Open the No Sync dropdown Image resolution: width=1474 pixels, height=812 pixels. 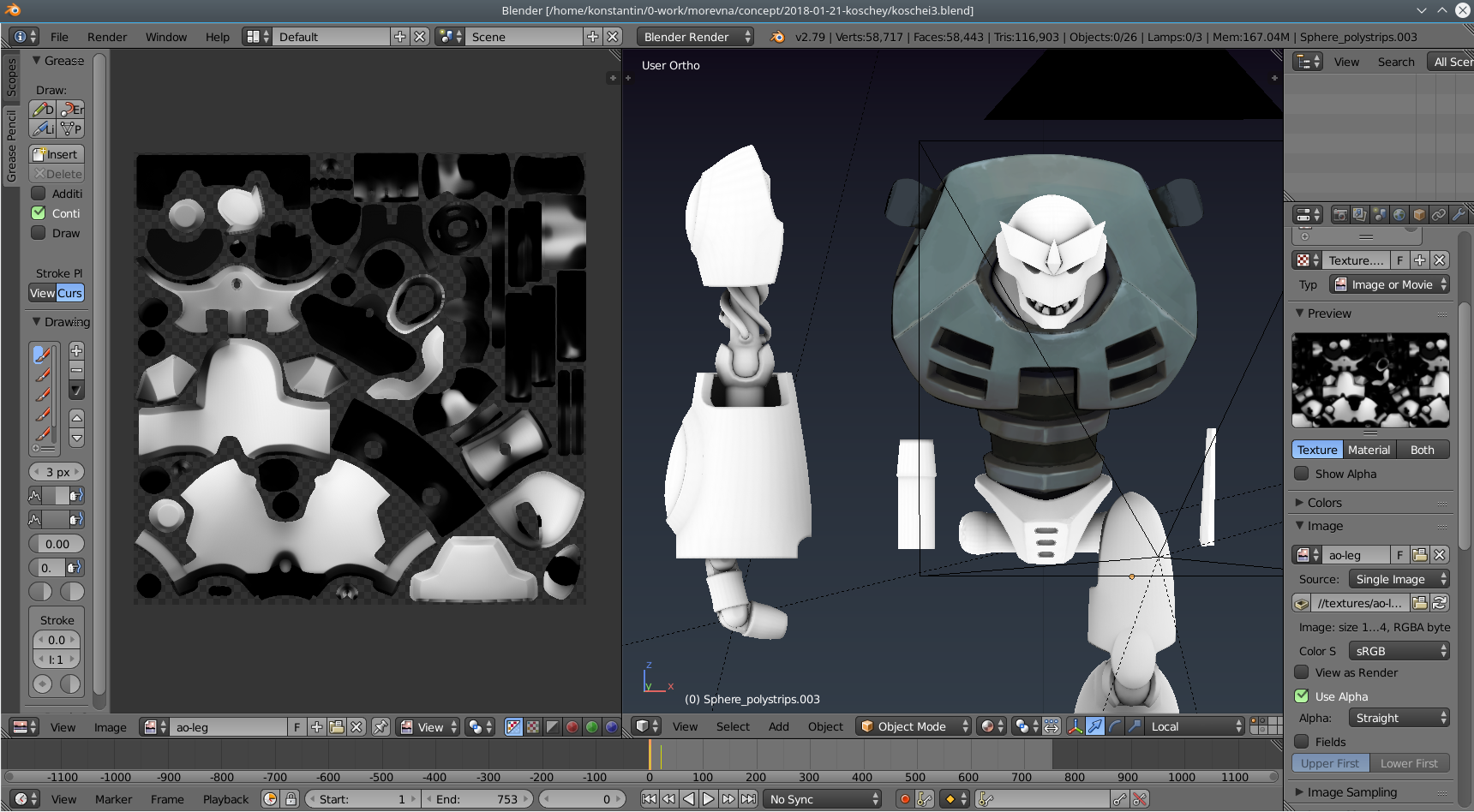(823, 799)
